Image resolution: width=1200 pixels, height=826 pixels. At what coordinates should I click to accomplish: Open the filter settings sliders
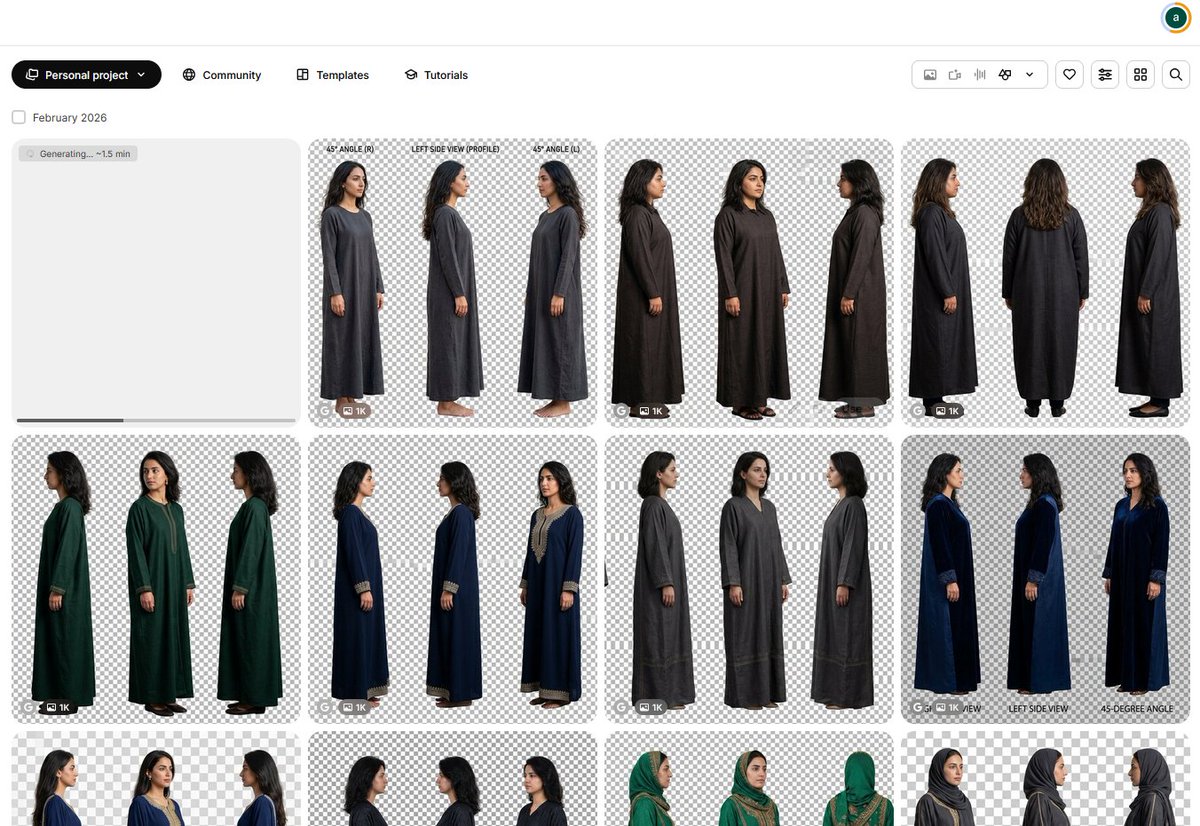(1104, 74)
